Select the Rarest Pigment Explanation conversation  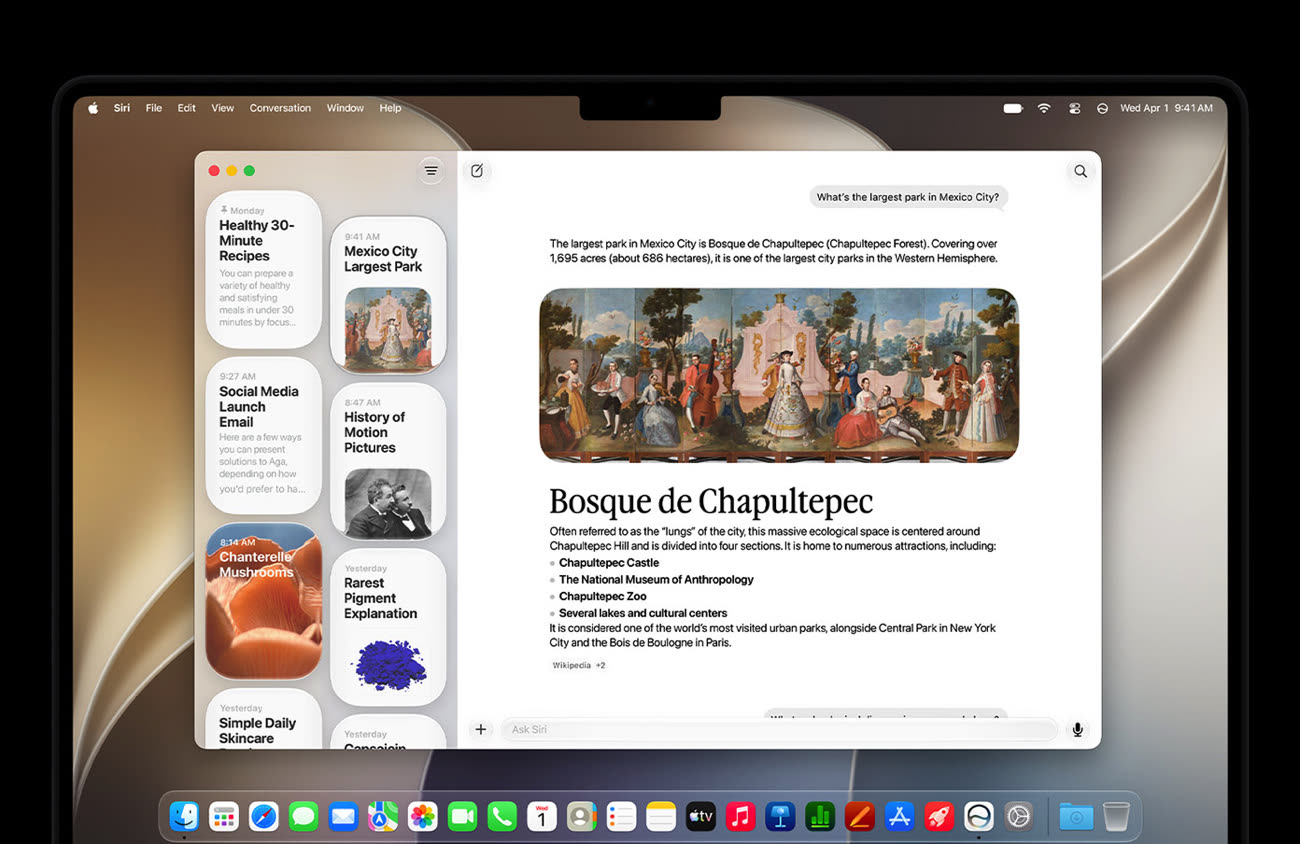[388, 627]
